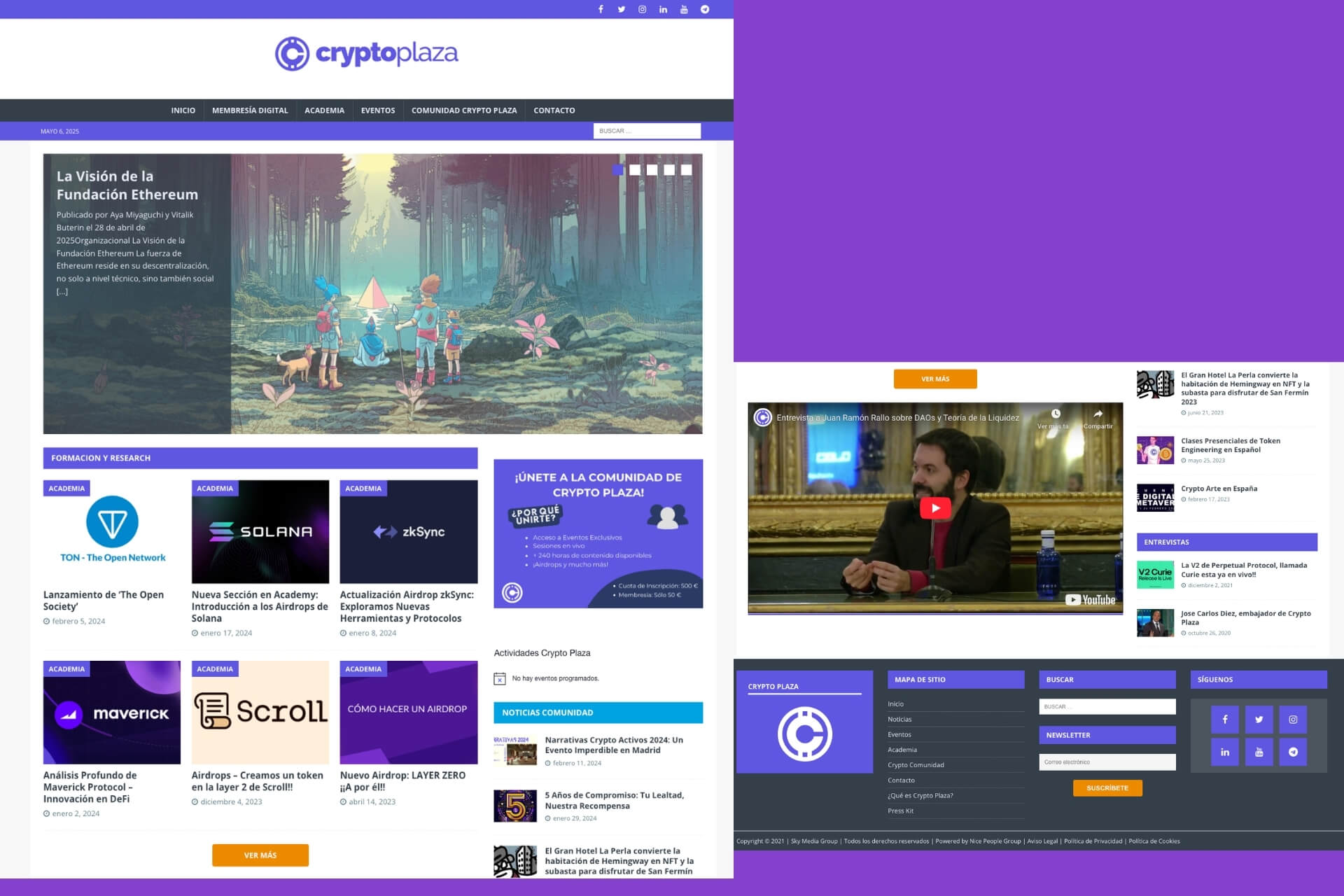This screenshot has height=896, width=1344.
Task: Open Membresía Digital menu item
Action: click(x=250, y=111)
